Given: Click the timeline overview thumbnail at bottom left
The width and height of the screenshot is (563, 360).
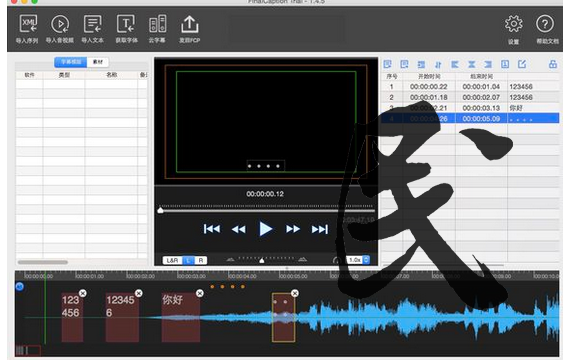Looking at the screenshot, I should tap(28, 350).
